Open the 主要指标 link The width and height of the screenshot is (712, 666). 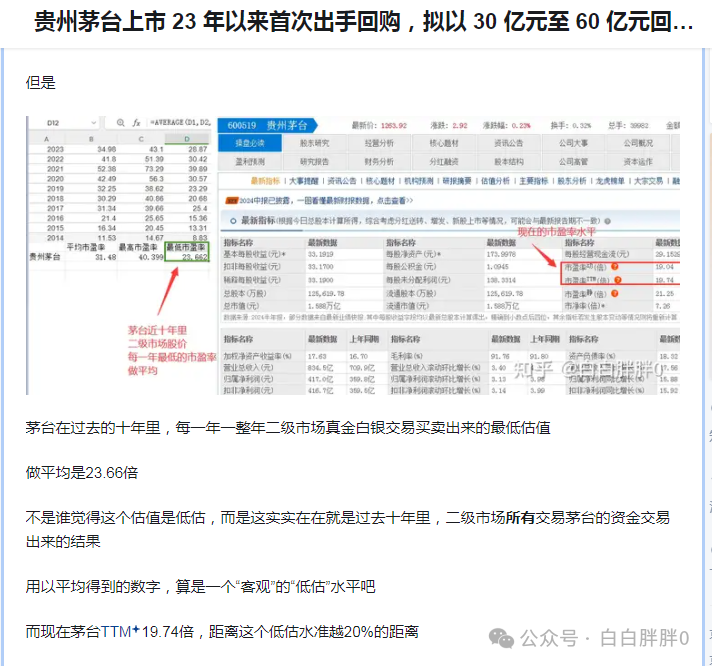point(534,181)
